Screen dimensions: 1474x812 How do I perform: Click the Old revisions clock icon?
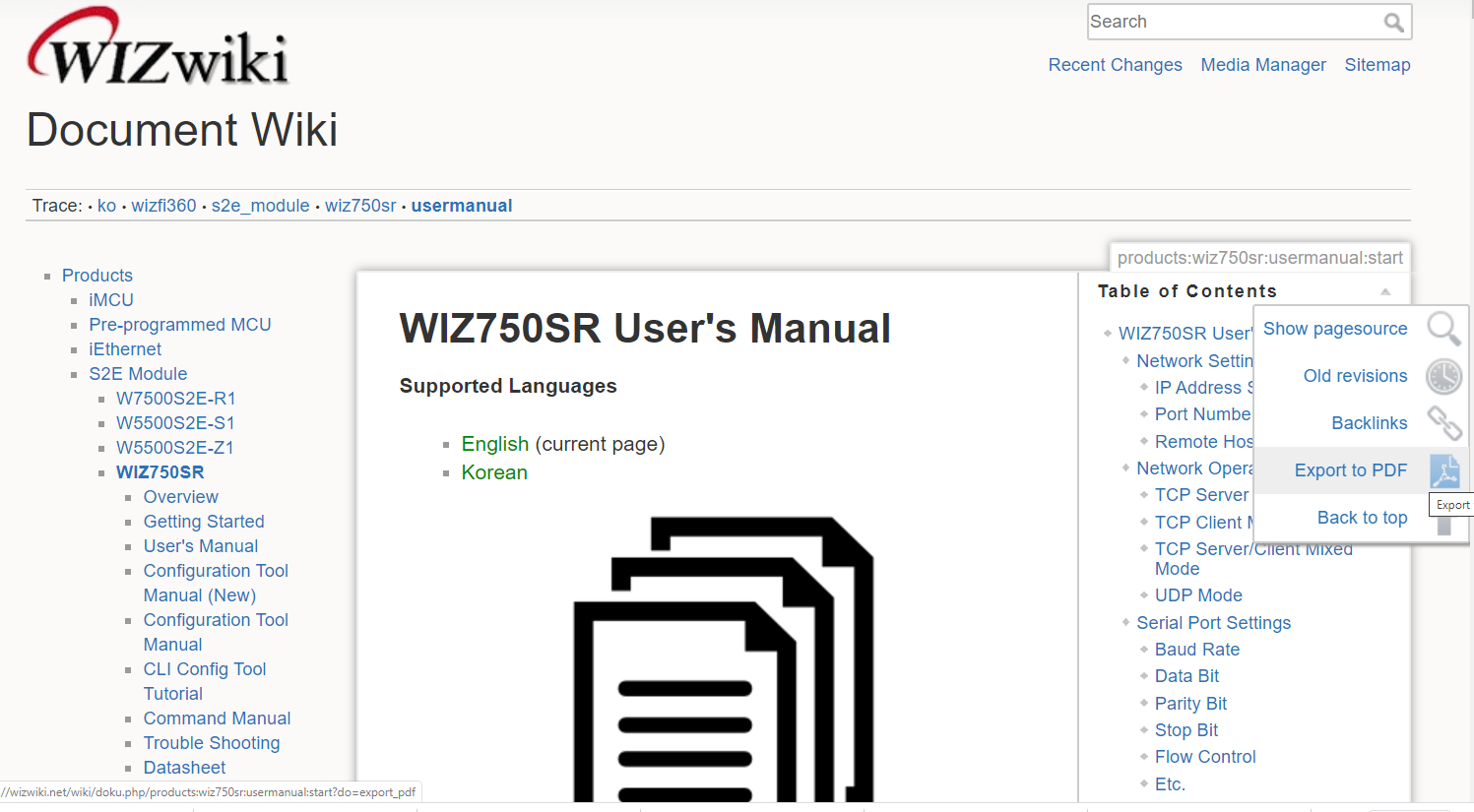(1443, 376)
